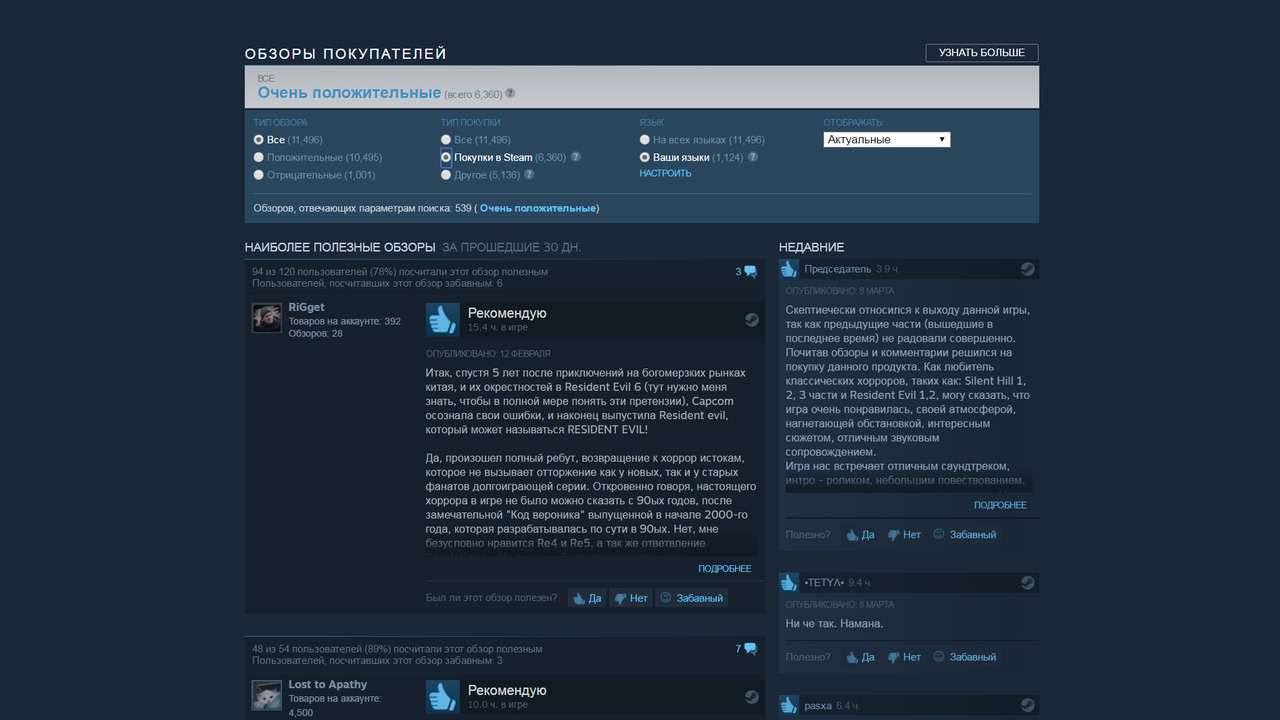Select 'На всех языках' language option
Screen dimensions: 1280x720
click(x=645, y=140)
